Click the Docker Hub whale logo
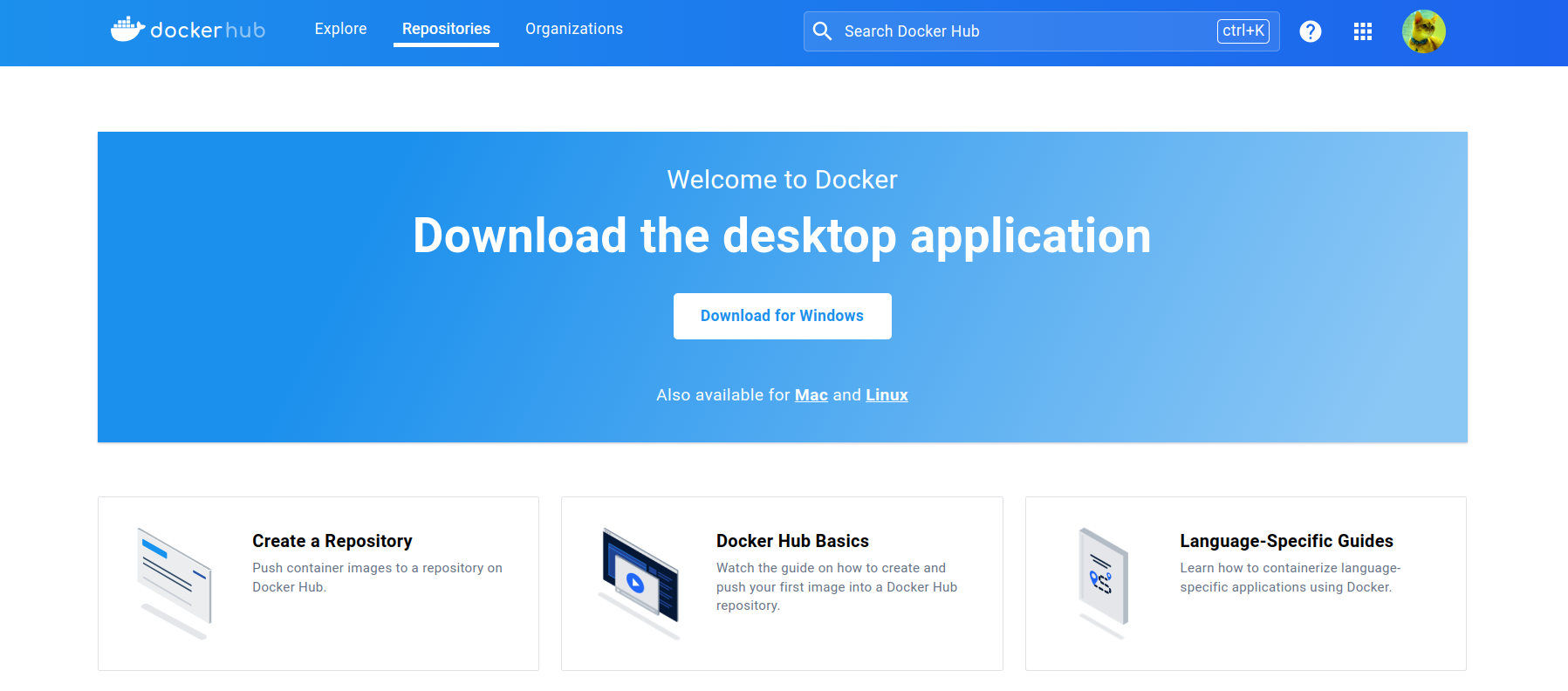Image resolution: width=1568 pixels, height=691 pixels. (x=188, y=30)
